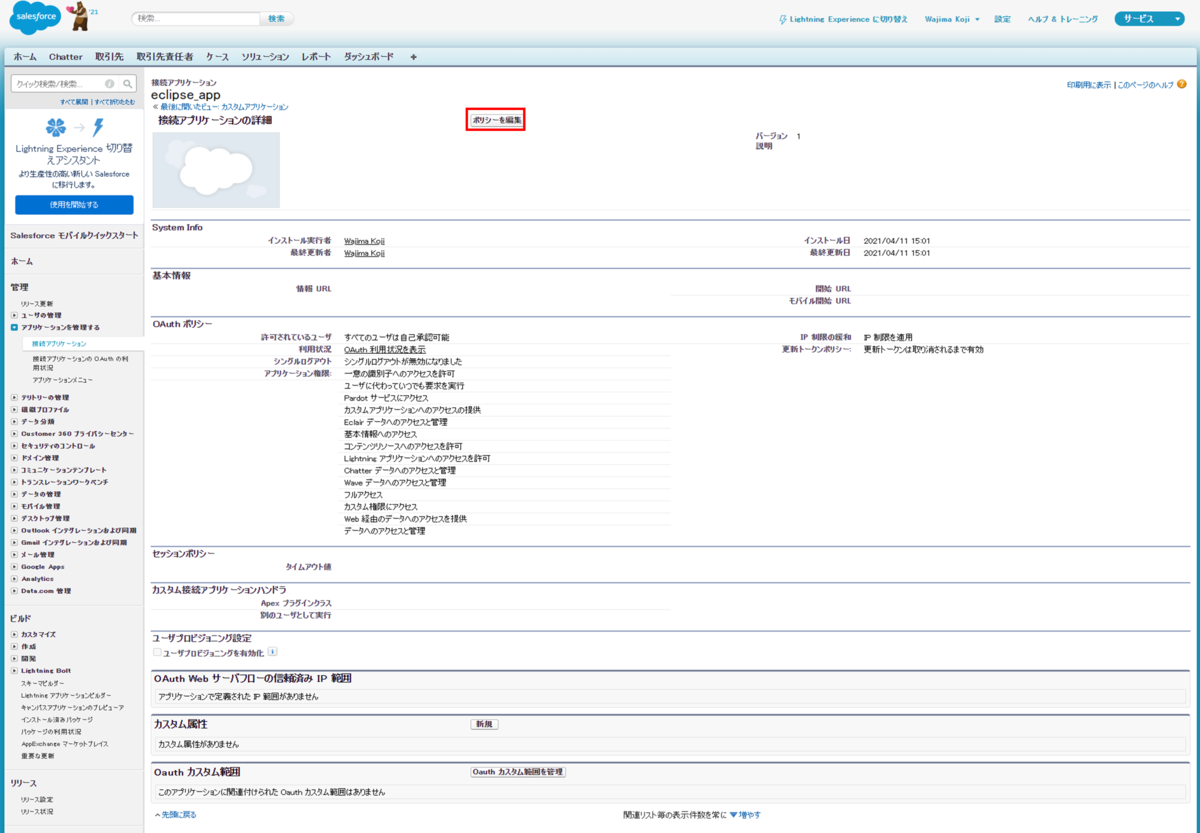Go to the レポート tab
Viewport: 1200px width, 833px height.
click(316, 57)
